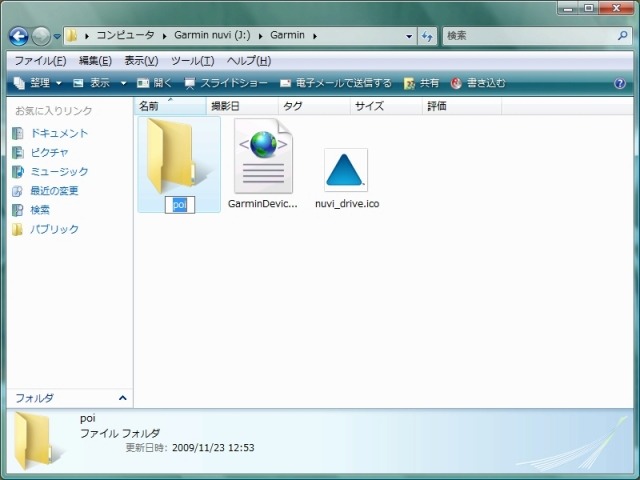Start スライドショー from the toolbar

click(x=226, y=83)
